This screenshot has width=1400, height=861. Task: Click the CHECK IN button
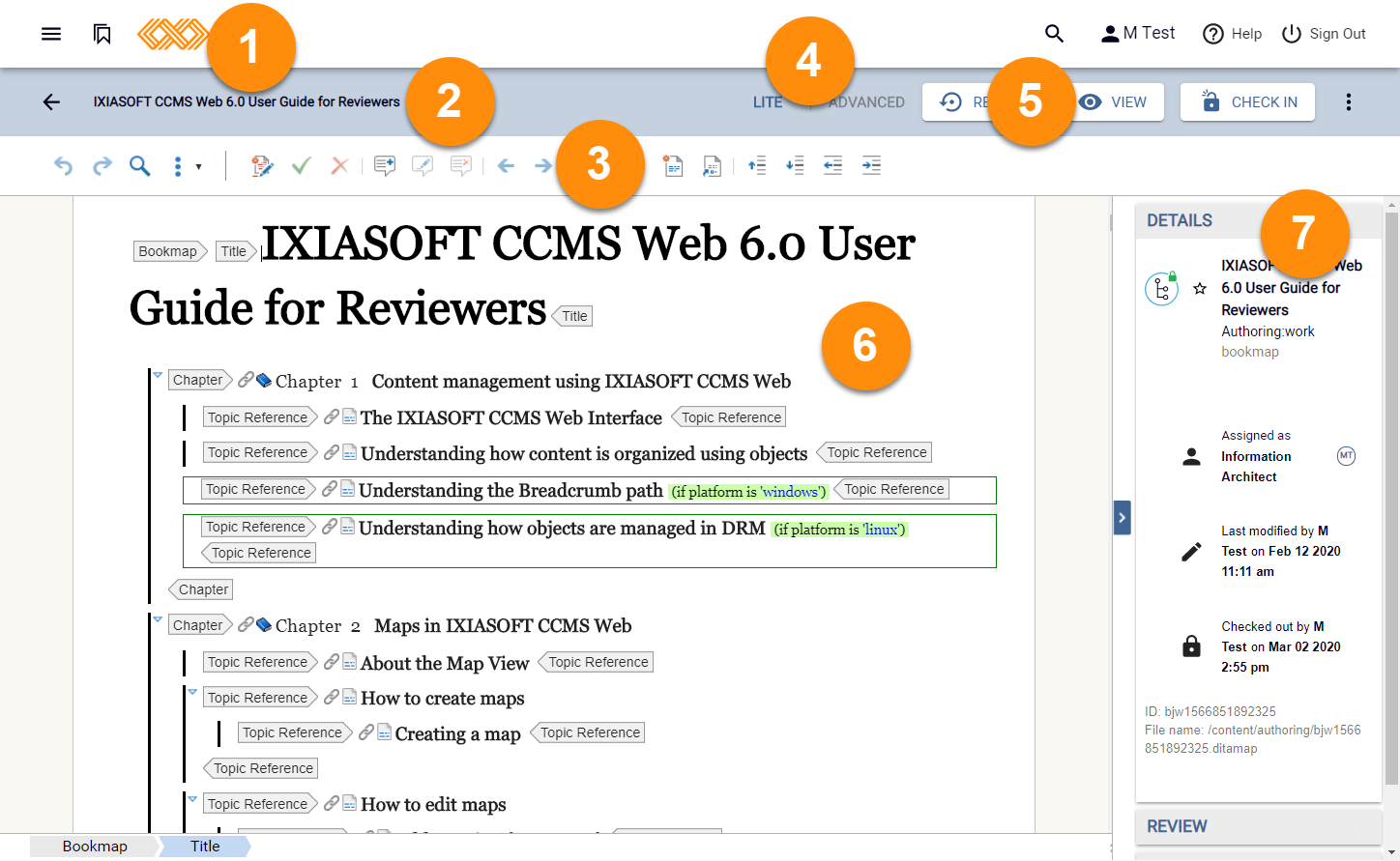(1247, 101)
